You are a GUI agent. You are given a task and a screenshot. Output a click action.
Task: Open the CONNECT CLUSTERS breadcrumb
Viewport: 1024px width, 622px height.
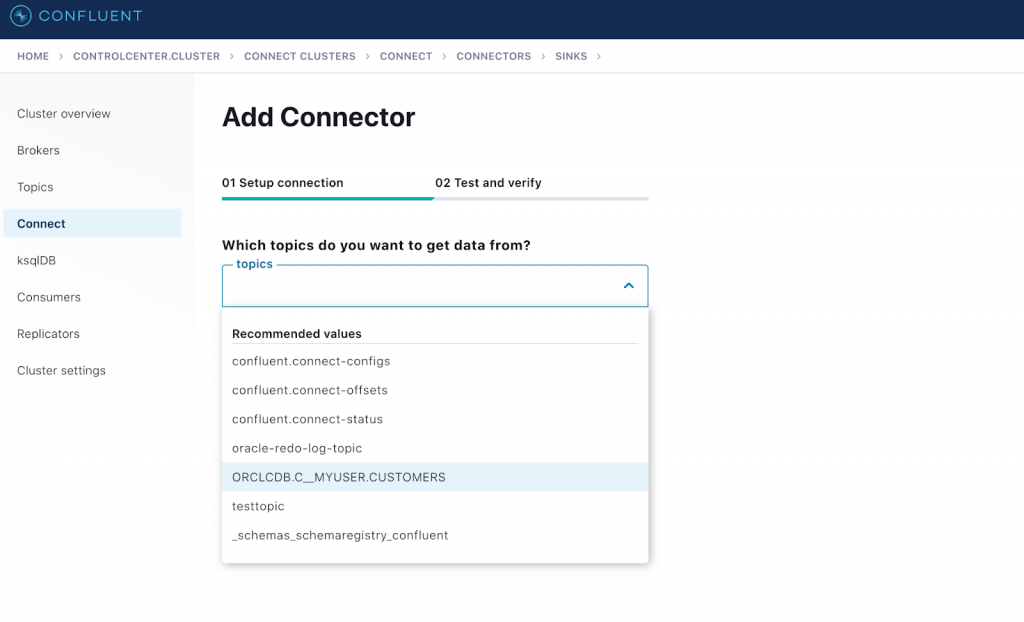[x=299, y=56]
